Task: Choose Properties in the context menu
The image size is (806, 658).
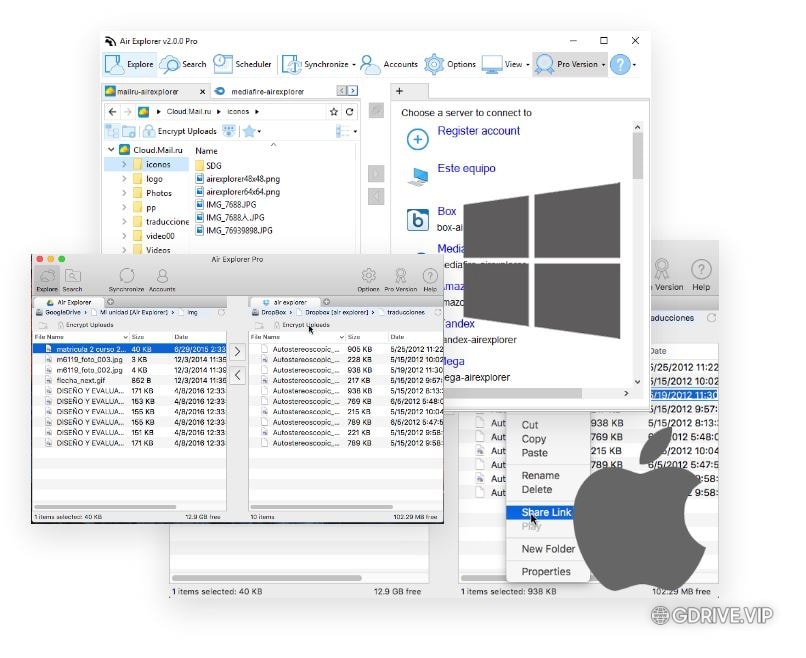Action: click(x=546, y=572)
